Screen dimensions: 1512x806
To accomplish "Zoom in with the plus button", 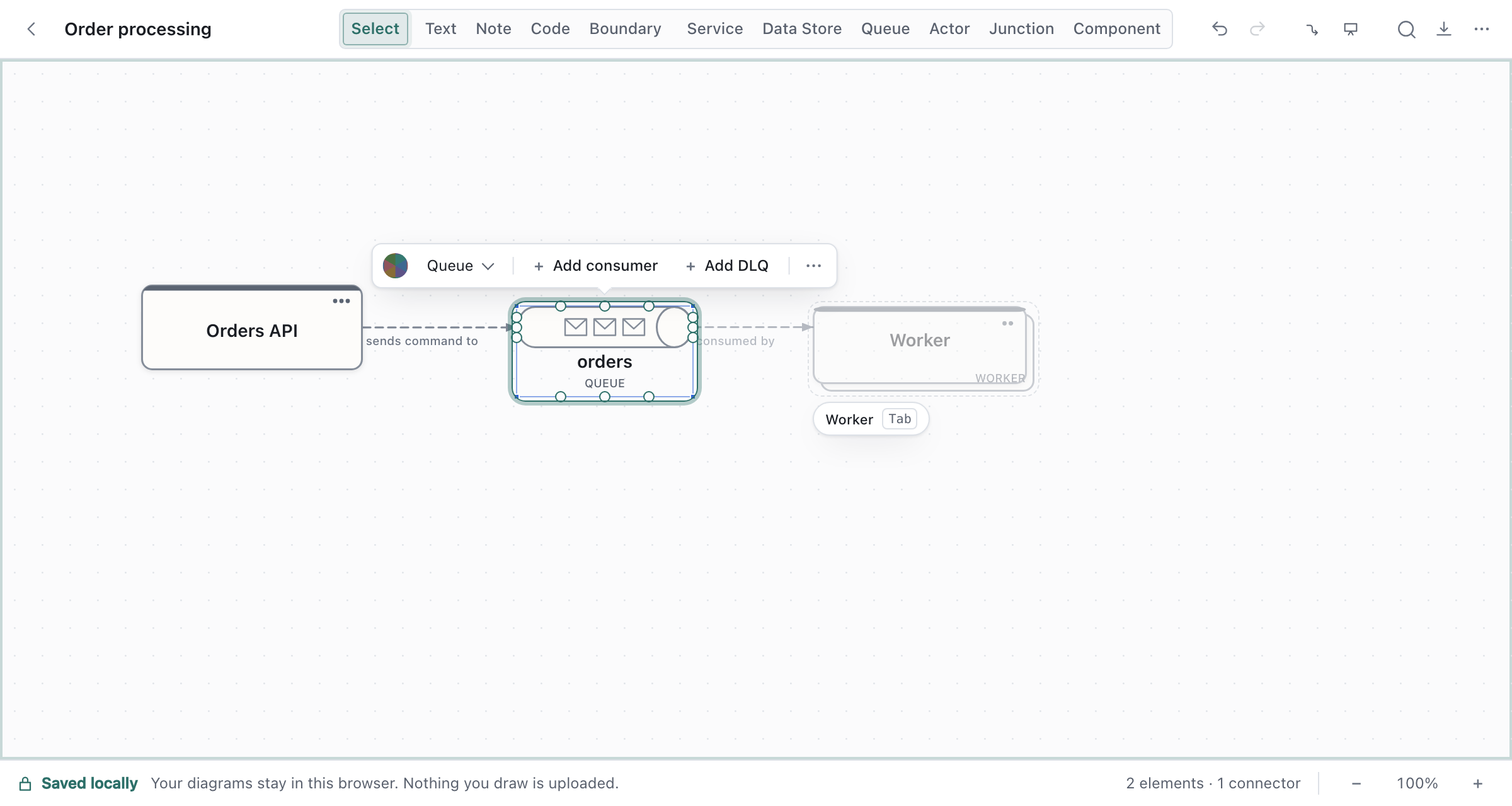I will [x=1478, y=783].
